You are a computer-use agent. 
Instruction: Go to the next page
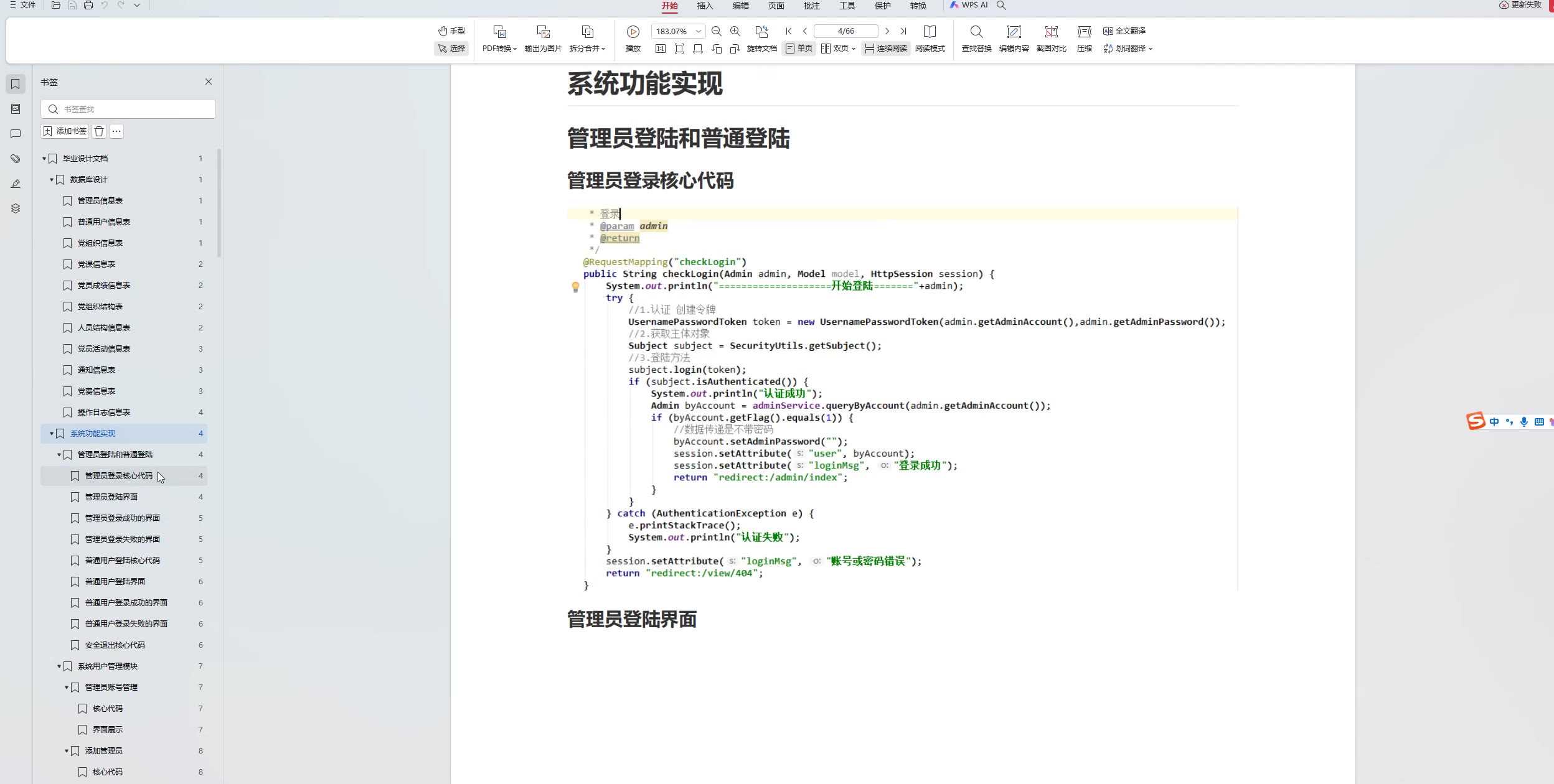[887, 31]
